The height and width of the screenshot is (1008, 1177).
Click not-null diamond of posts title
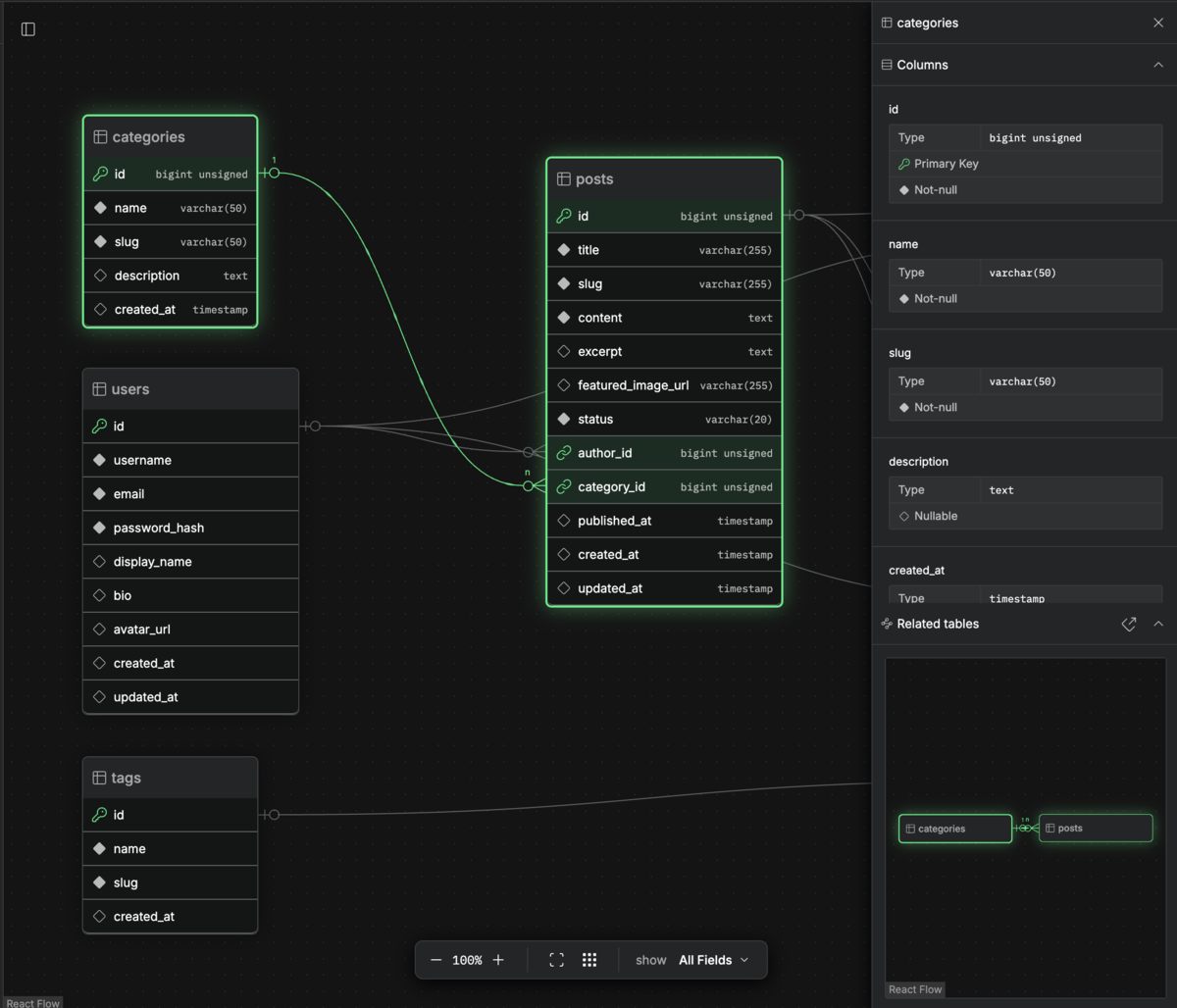tap(564, 250)
